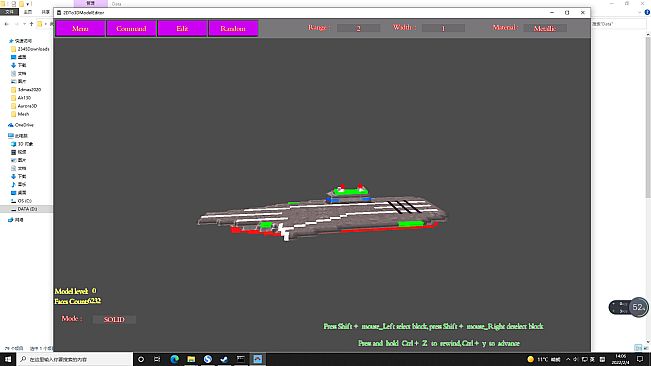Open Explorer Manage ribbon tab
This screenshot has width=651, height=366.
pyautogui.click(x=91, y=3)
